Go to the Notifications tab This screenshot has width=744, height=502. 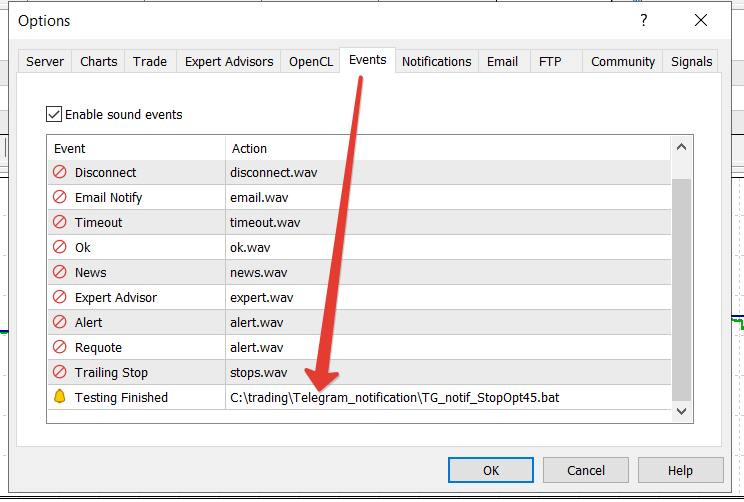click(437, 62)
